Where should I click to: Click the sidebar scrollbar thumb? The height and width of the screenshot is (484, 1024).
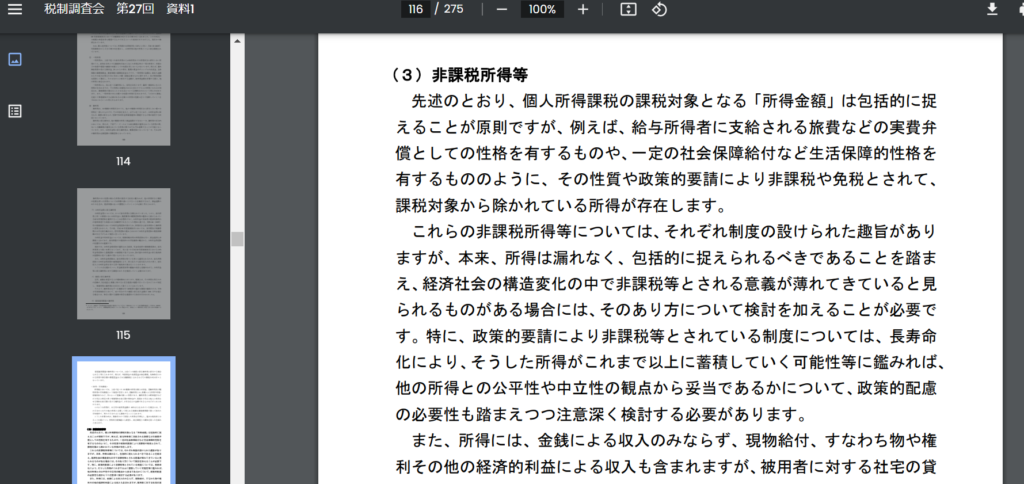tap(237, 239)
